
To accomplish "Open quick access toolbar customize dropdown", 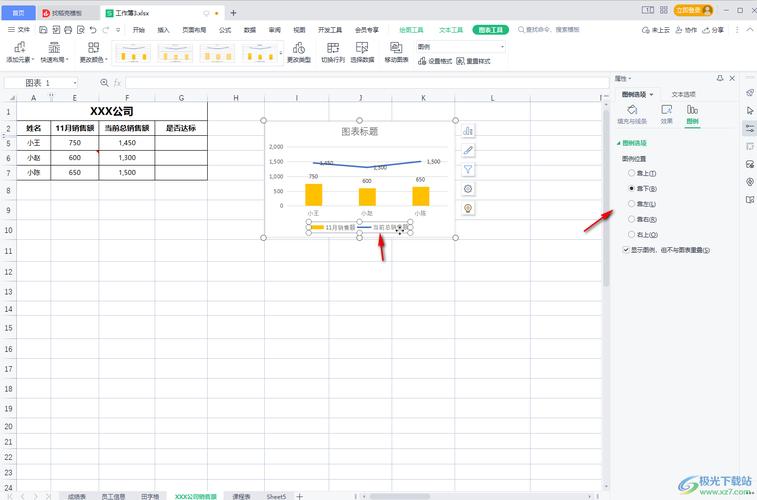I will pyautogui.click(x=118, y=30).
